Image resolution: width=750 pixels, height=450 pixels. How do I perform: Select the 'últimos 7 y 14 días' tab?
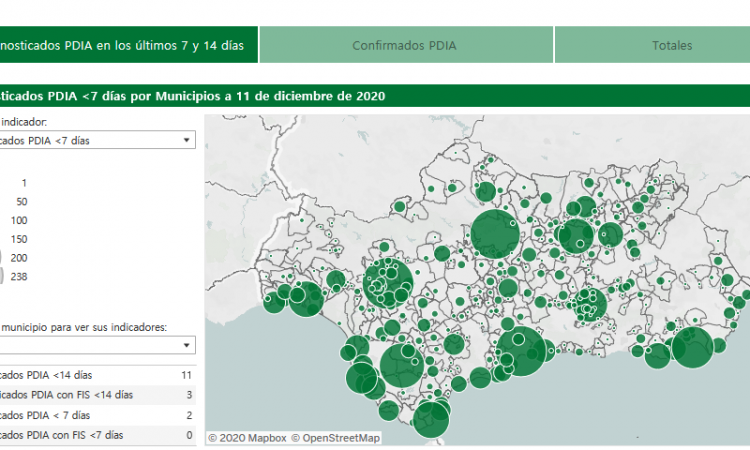(128, 45)
